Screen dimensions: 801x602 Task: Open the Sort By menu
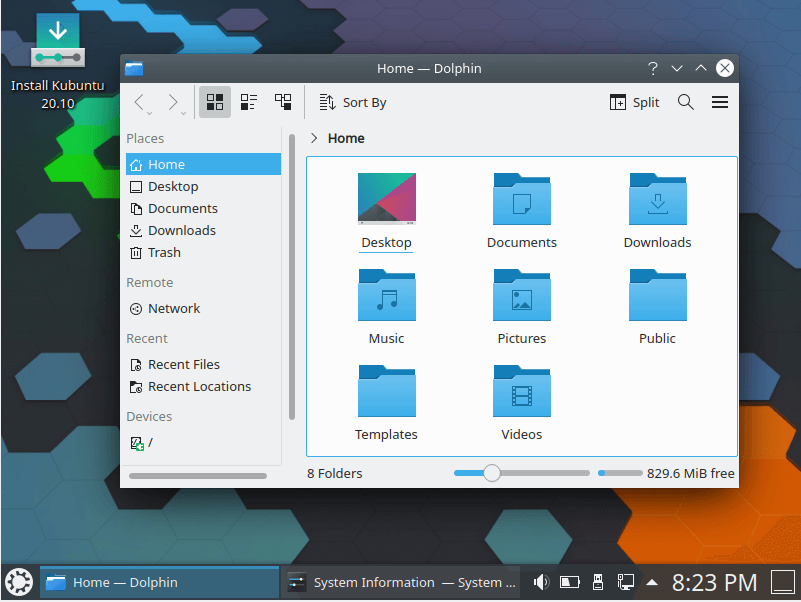coord(353,102)
